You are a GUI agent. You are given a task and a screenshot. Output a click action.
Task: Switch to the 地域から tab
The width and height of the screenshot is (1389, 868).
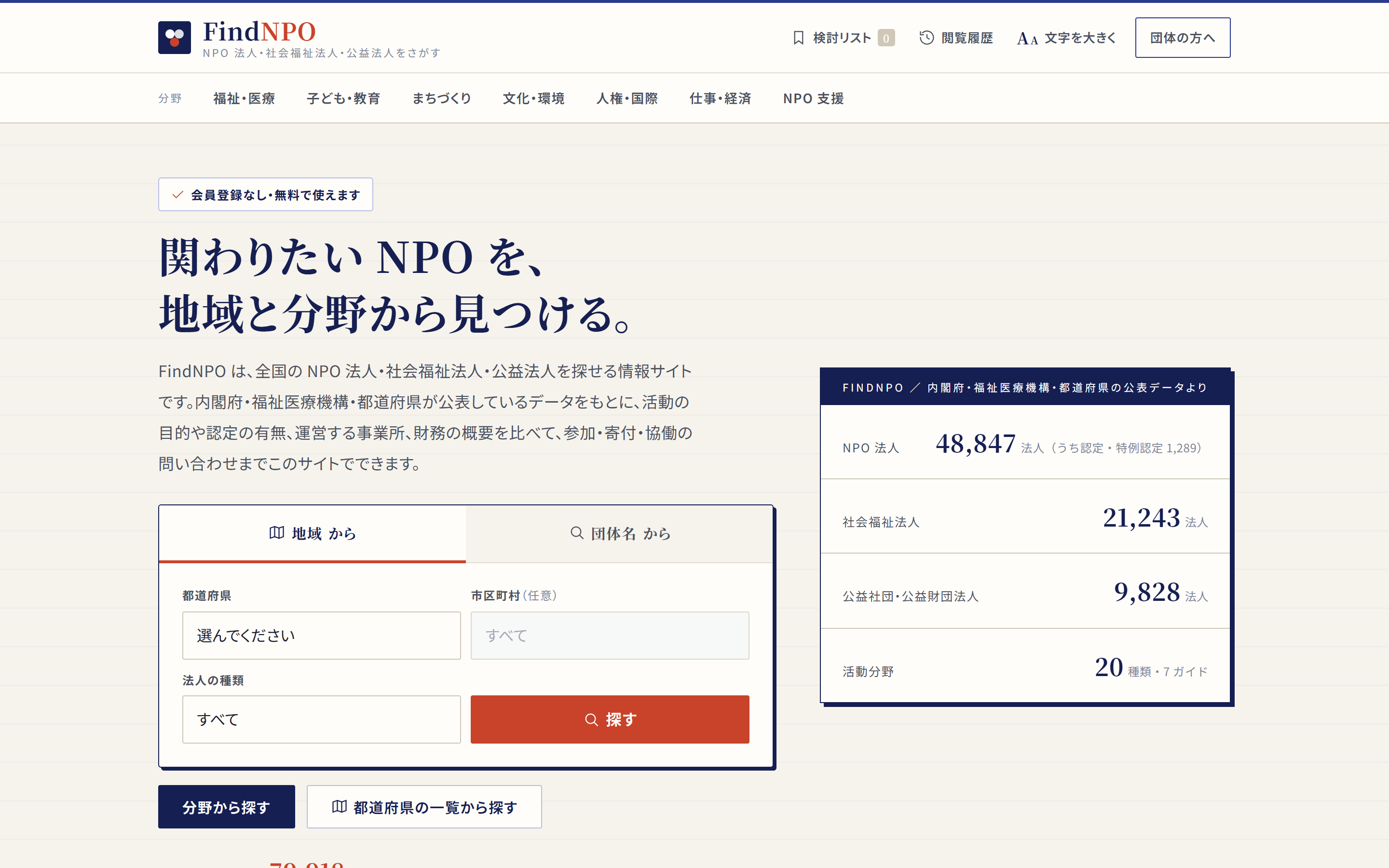312,534
